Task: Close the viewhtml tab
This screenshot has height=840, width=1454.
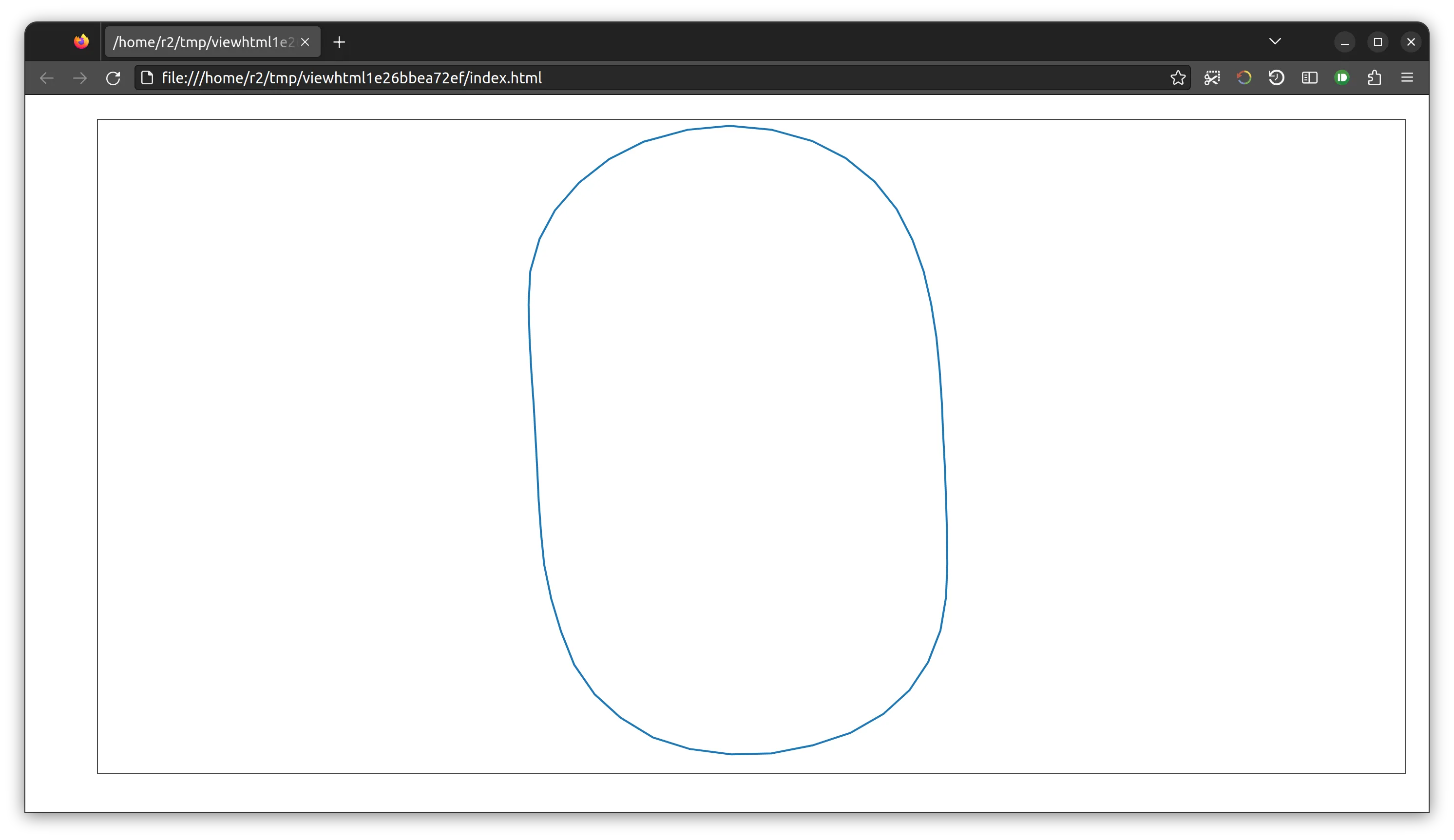Action: tap(305, 42)
